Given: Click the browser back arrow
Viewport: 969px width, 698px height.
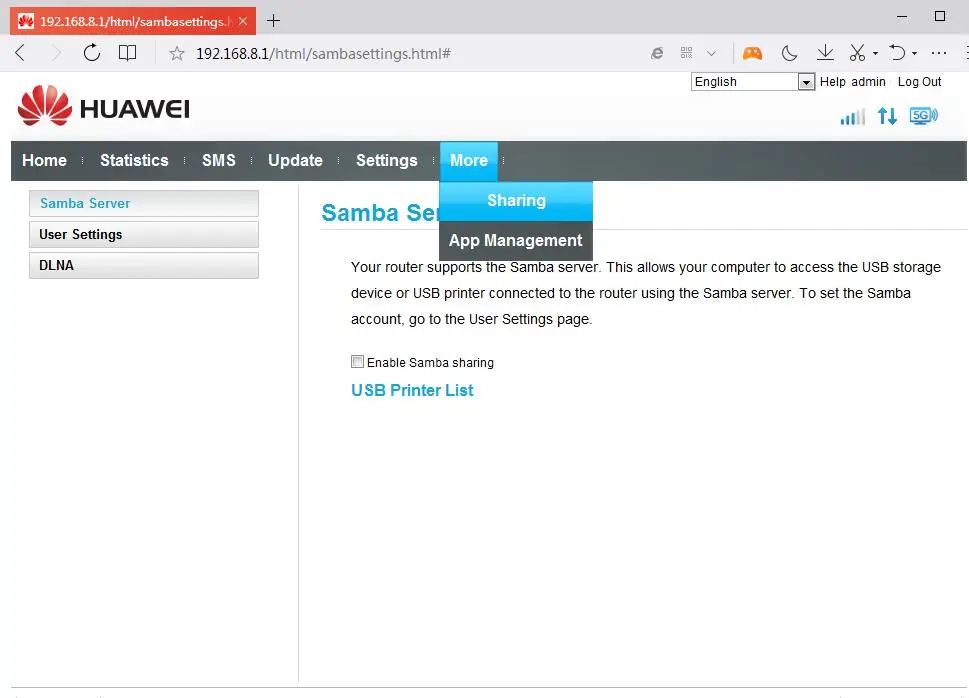Looking at the screenshot, I should click(20, 53).
